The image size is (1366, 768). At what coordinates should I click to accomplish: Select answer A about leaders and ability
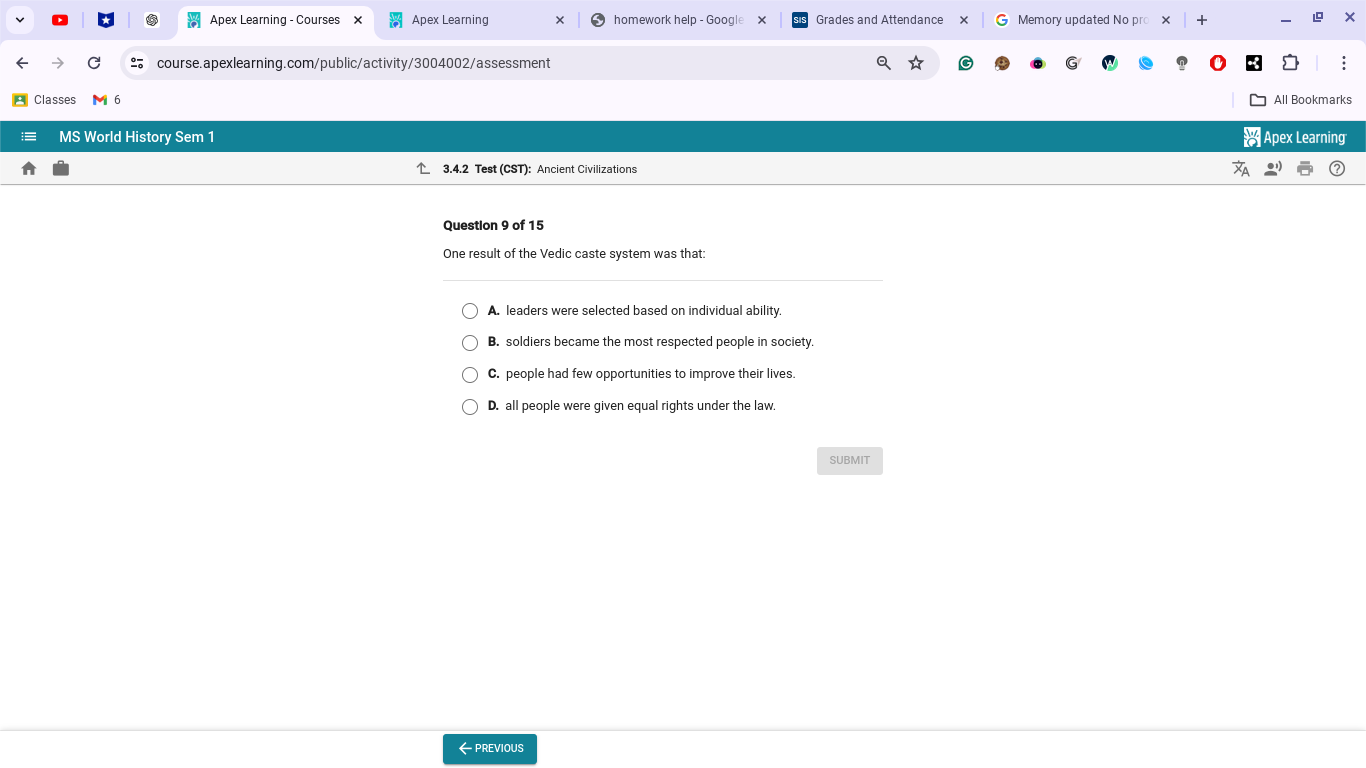[x=470, y=311]
